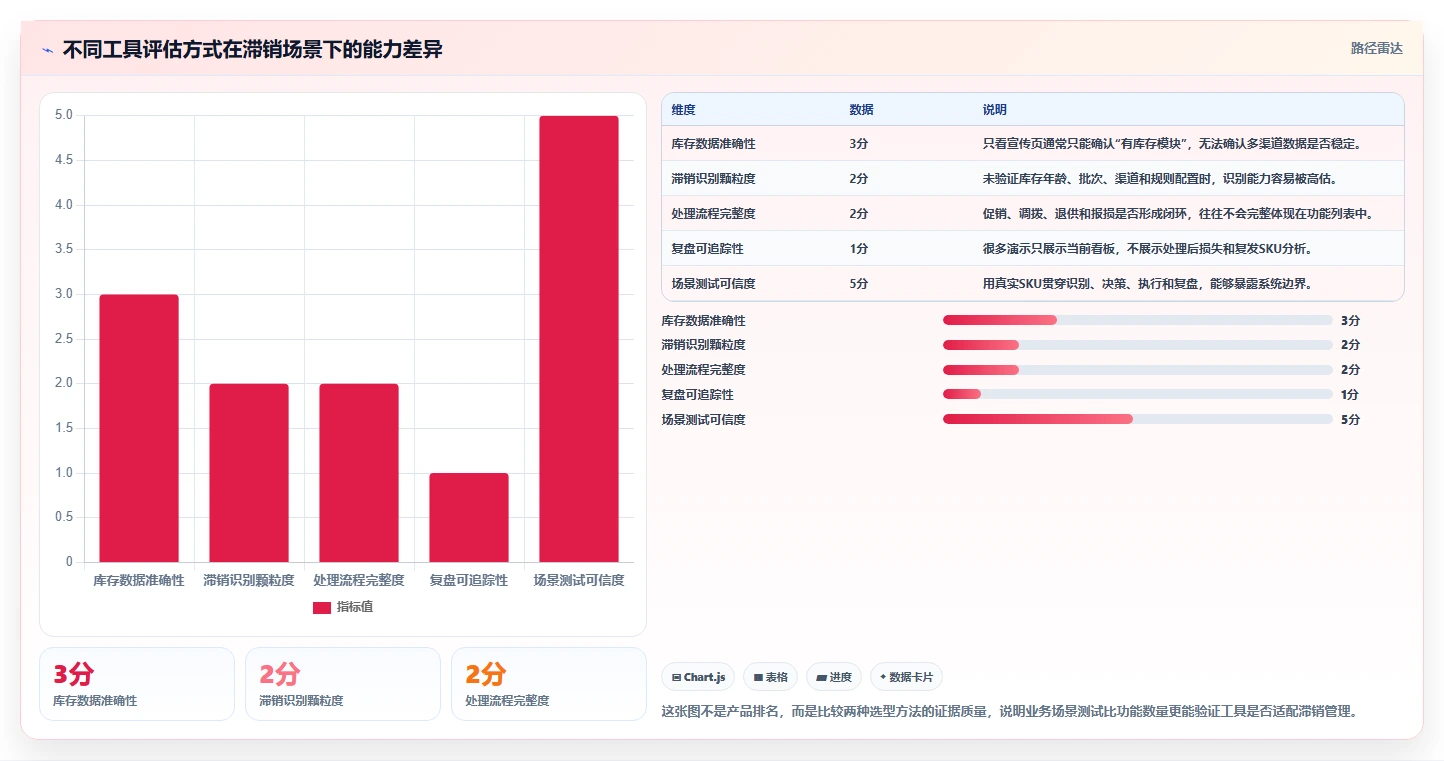Click the 处理流程完整度 progress bar
This screenshot has height=761, width=1444.
tap(1138, 370)
